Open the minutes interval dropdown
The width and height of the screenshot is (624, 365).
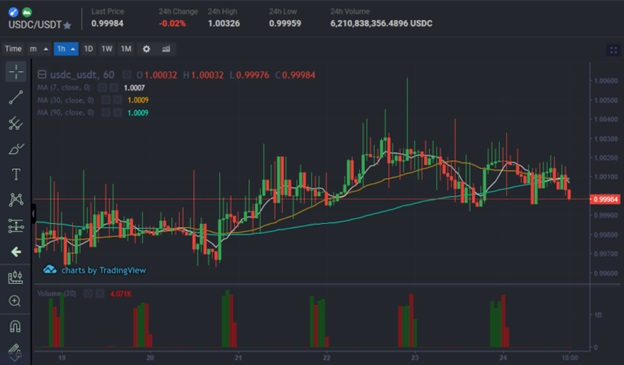(x=39, y=49)
